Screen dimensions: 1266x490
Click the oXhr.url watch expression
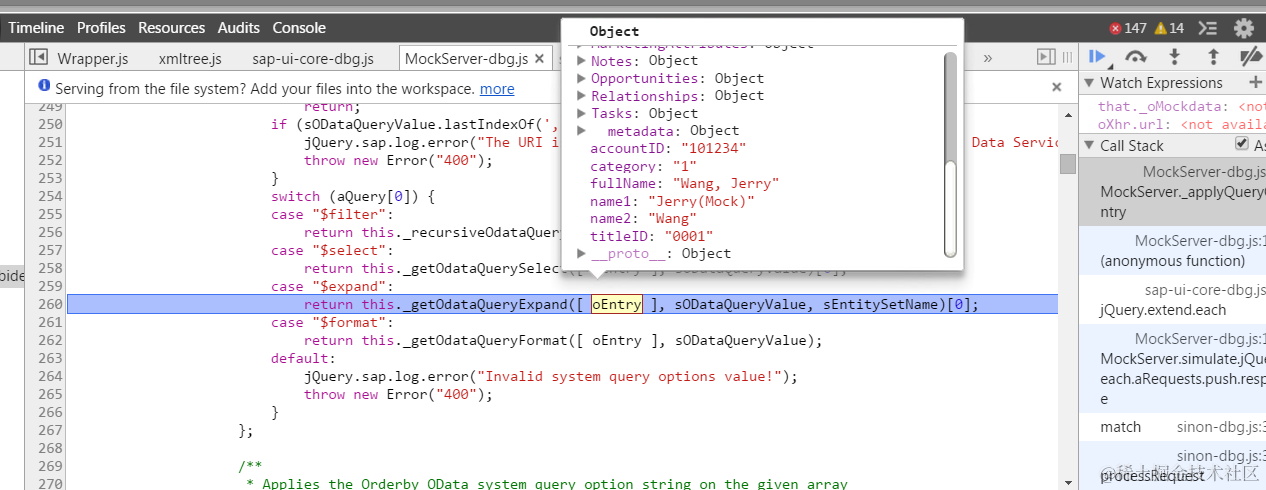(1181, 124)
